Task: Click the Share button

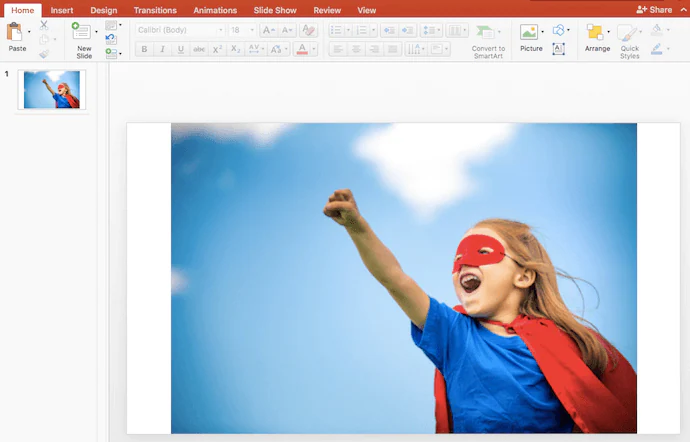Action: (x=654, y=10)
